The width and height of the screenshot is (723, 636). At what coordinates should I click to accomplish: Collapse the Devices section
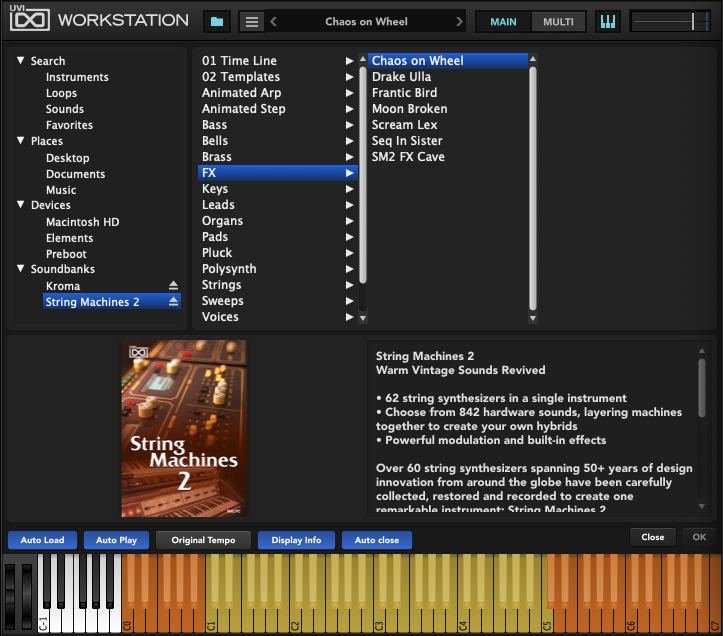pyautogui.click(x=20, y=204)
